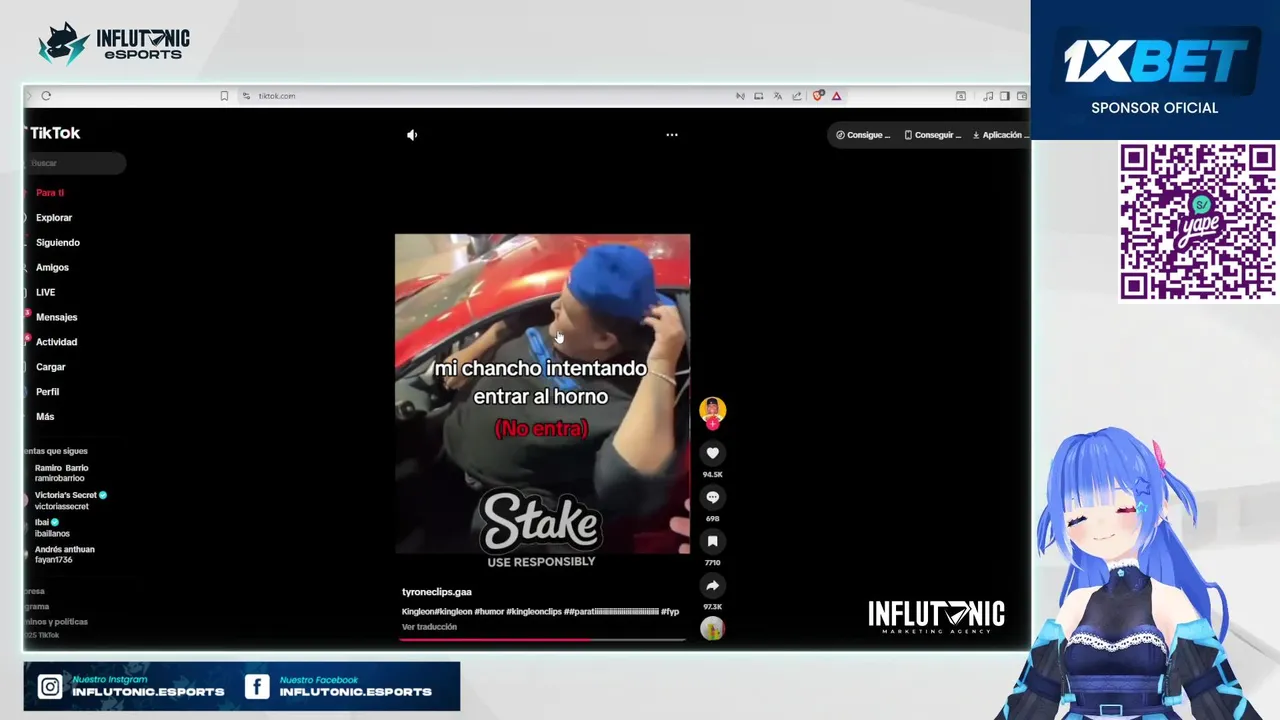Click the 1XBET sponsor logo
Screen dimensions: 1280x720
click(1155, 62)
